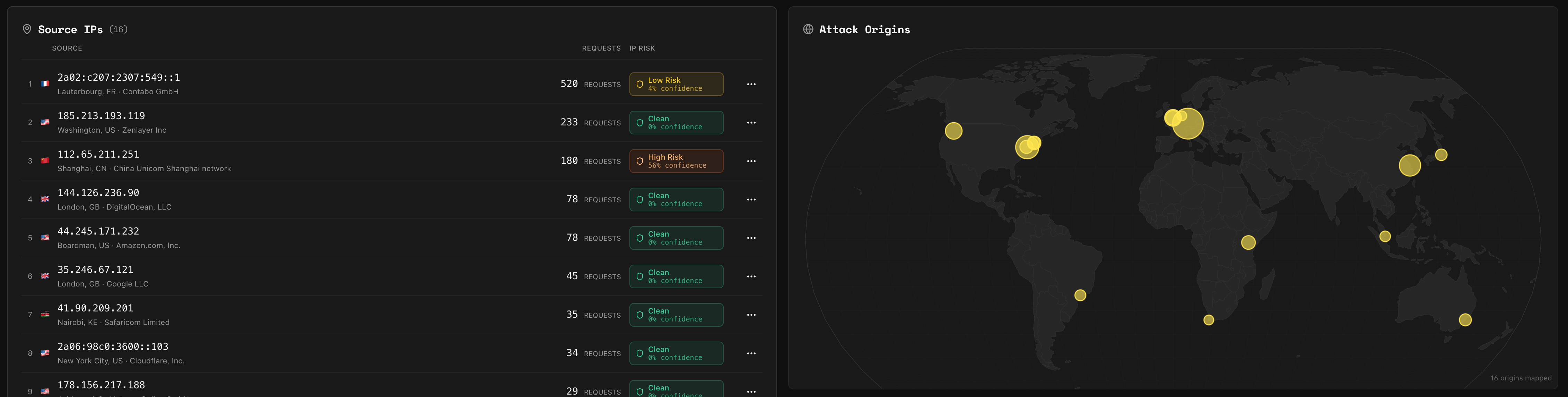This screenshot has height=397, width=1568.
Task: Open more options for 2a06:98c0:3600::103
Action: (x=751, y=353)
